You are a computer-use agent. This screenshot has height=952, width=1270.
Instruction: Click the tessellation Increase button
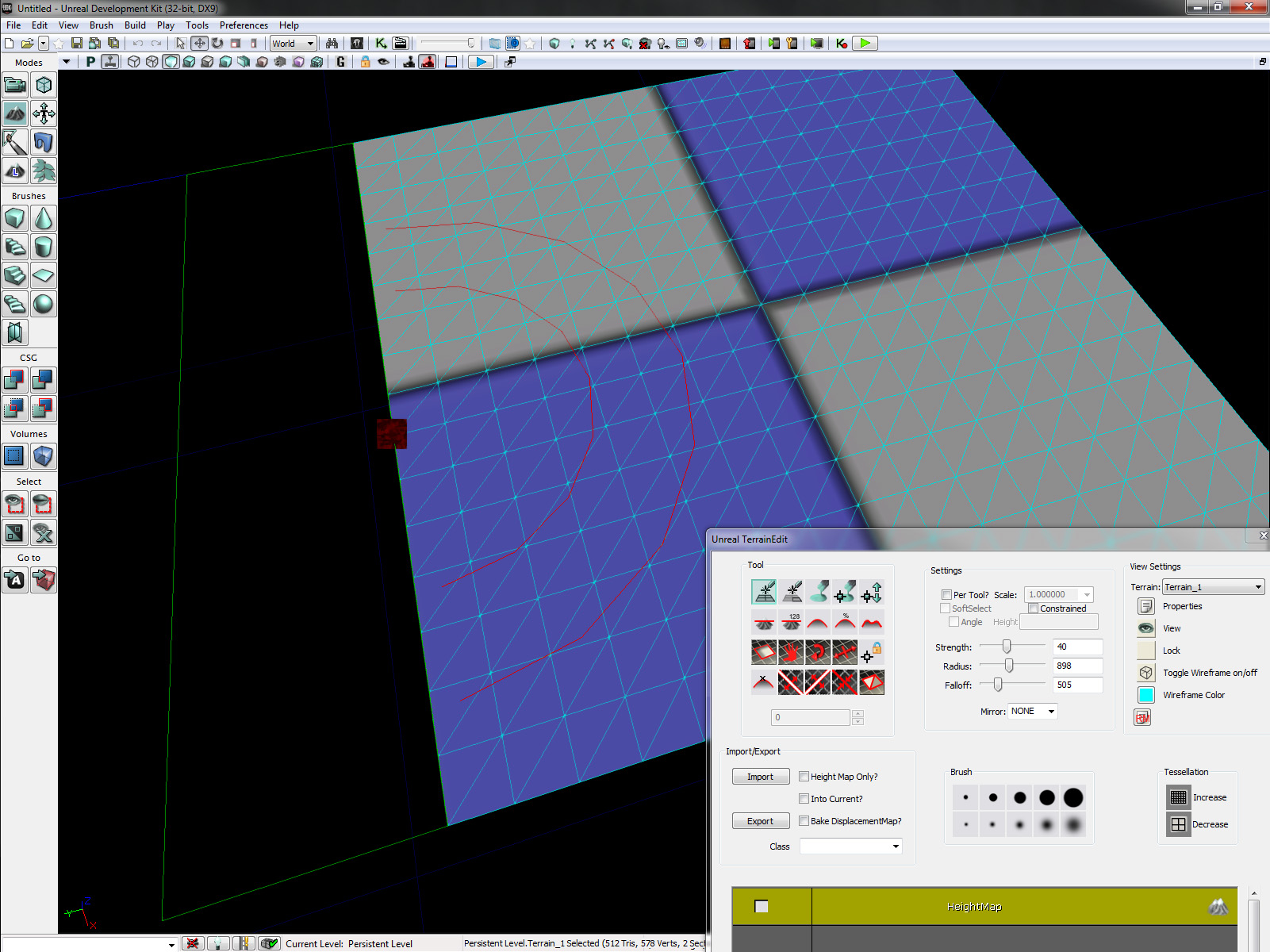[x=1179, y=797]
